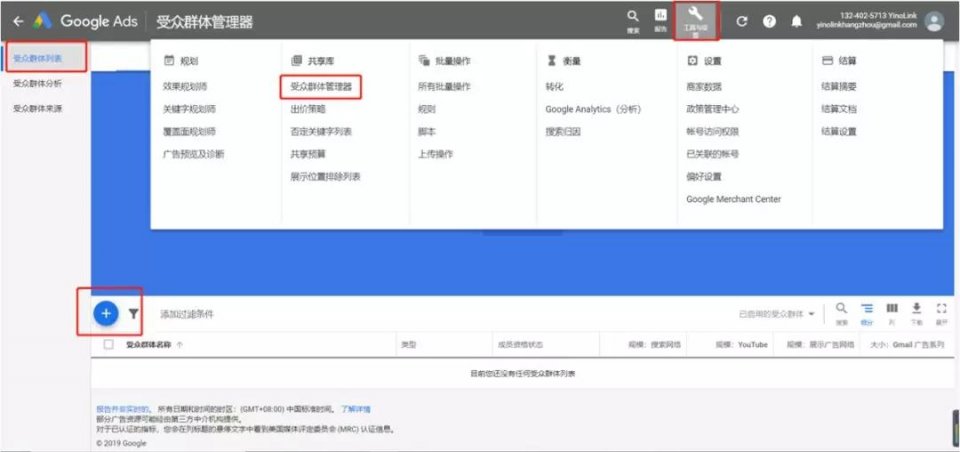
Task: Click the columns icon in table toolbar
Action: (892, 310)
